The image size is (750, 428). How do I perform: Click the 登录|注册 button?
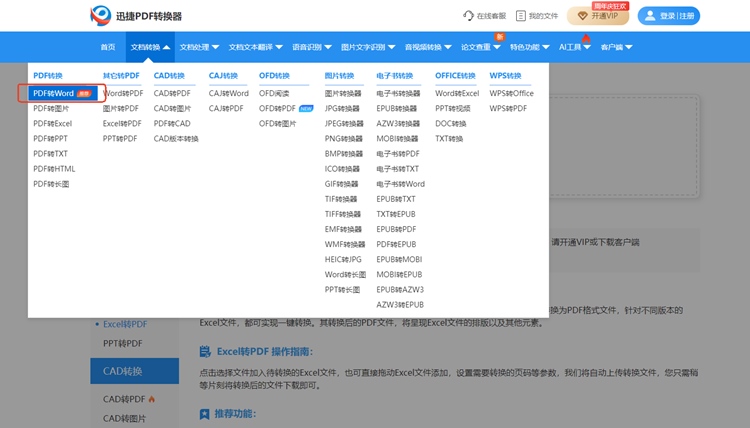click(x=669, y=16)
